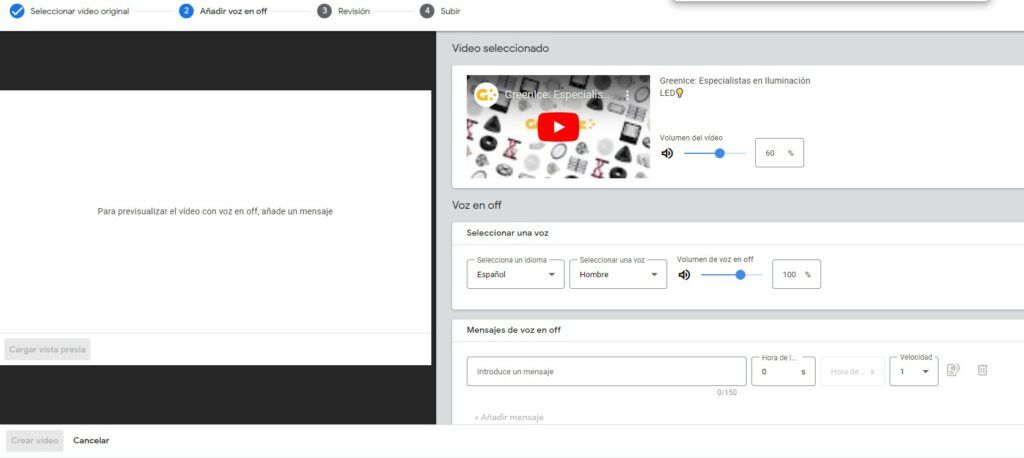The width and height of the screenshot is (1024, 458).
Task: Click the GreenIce channel logo on video
Action: 485,95
